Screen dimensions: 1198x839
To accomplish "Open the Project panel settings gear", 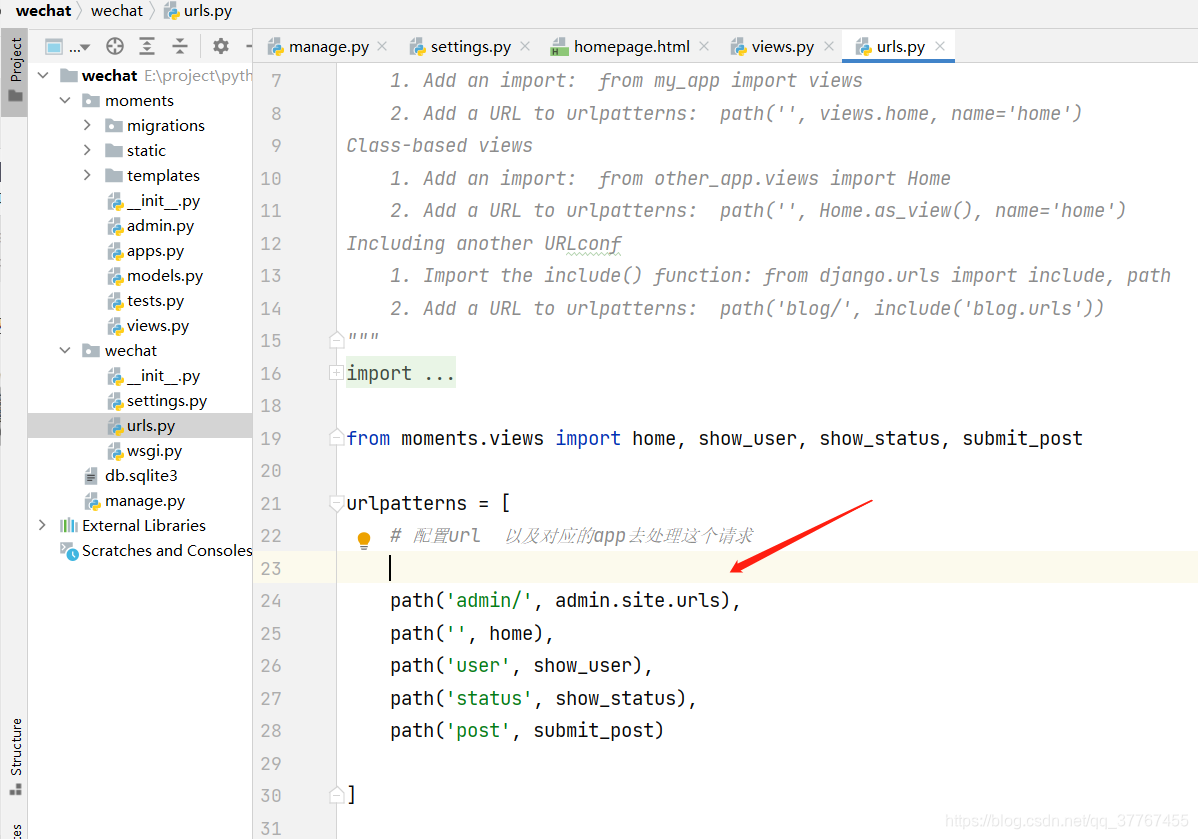I will (x=221, y=47).
